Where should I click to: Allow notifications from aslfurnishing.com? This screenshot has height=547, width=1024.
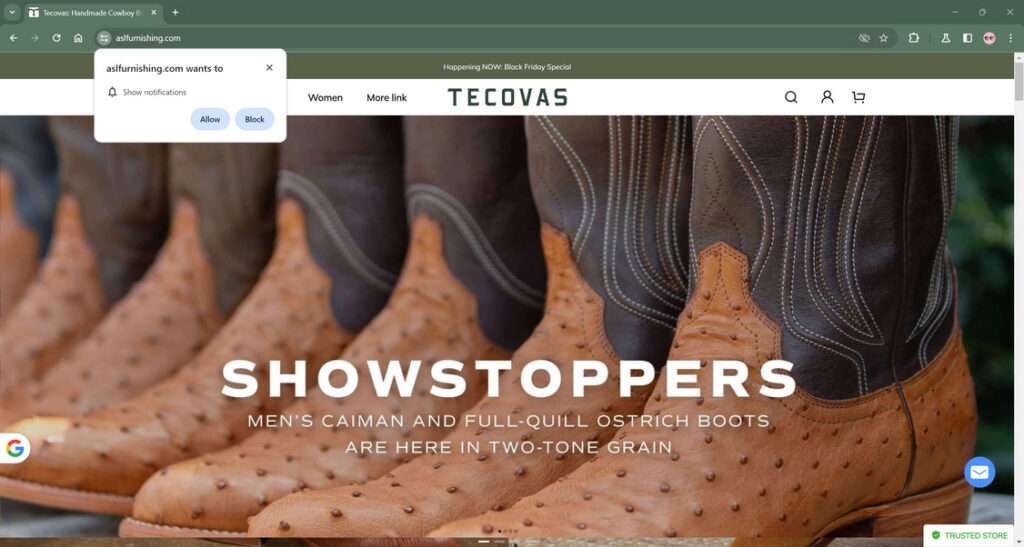(210, 119)
